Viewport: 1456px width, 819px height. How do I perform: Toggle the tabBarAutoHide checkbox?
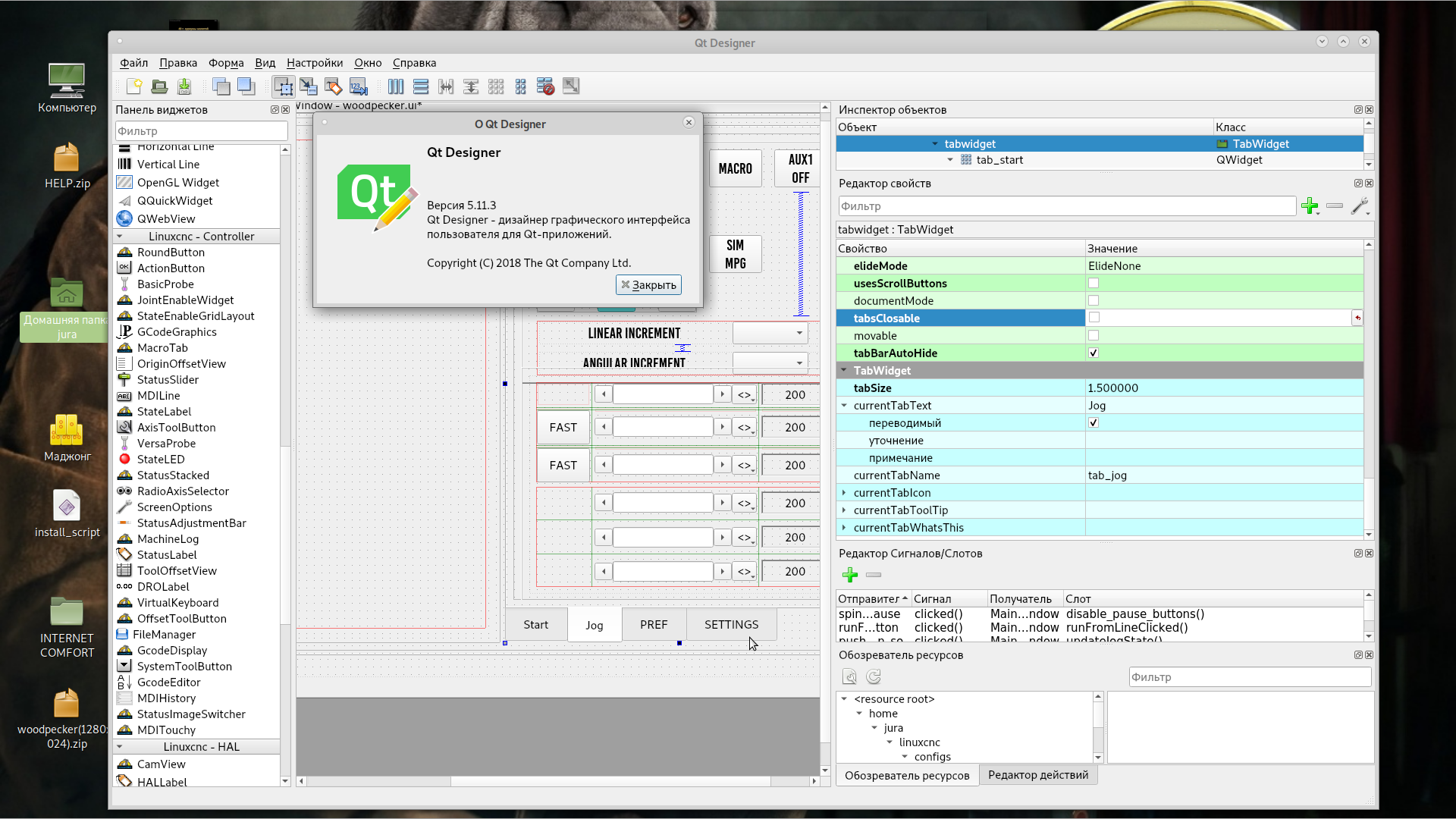(1094, 353)
